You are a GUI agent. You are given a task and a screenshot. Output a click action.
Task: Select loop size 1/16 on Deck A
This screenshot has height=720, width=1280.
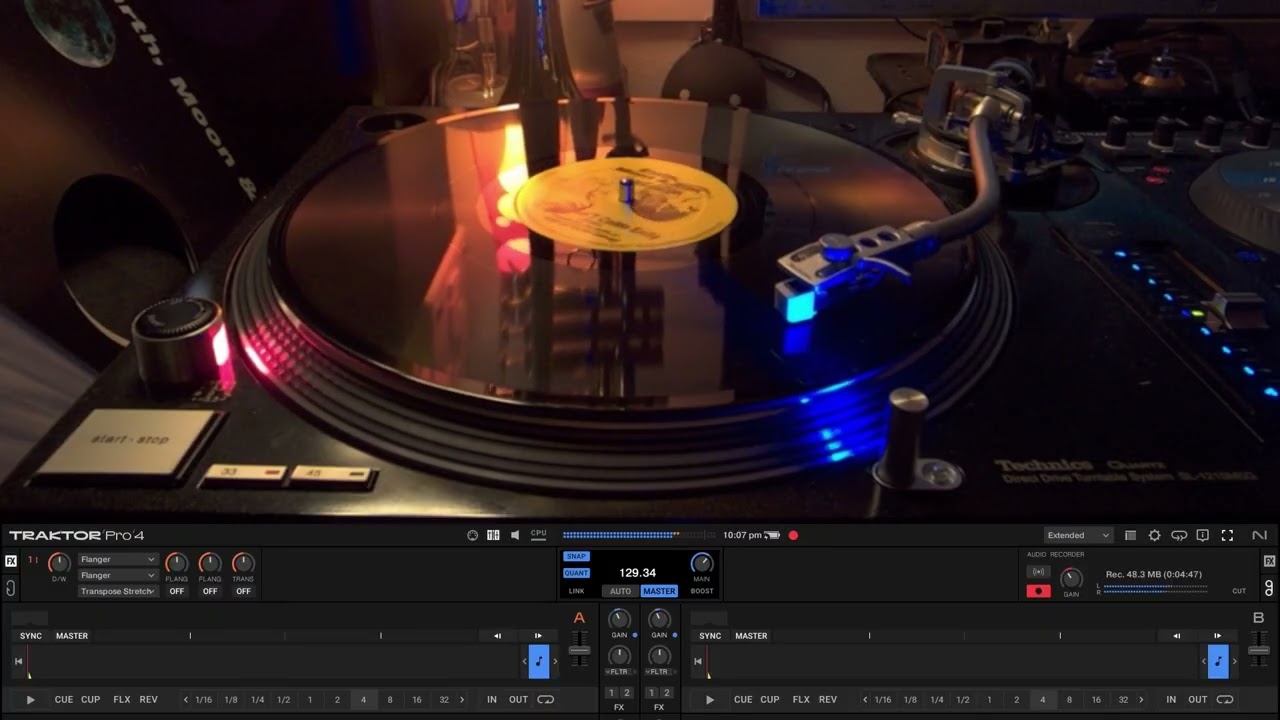pyautogui.click(x=204, y=700)
